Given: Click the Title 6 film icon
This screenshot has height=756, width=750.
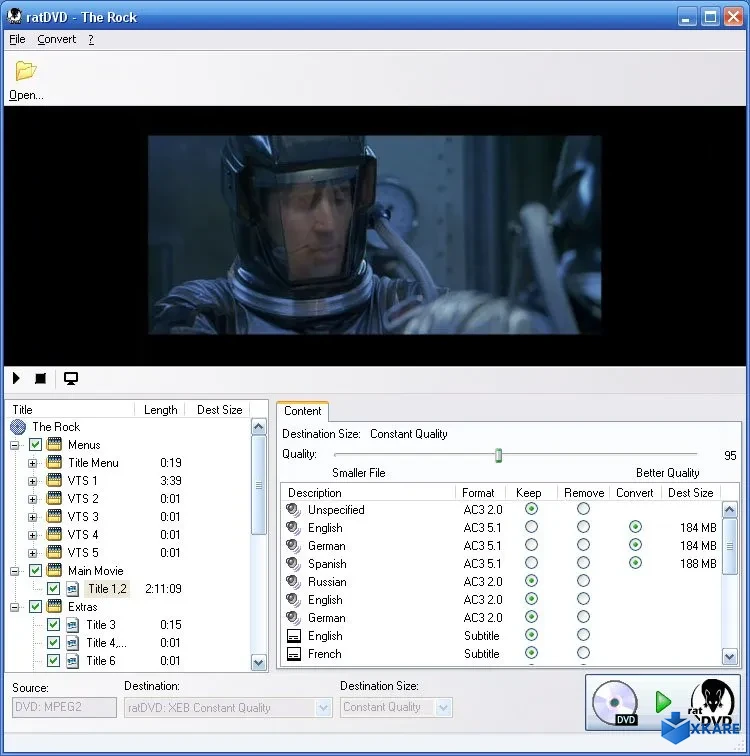Looking at the screenshot, I should [x=72, y=661].
